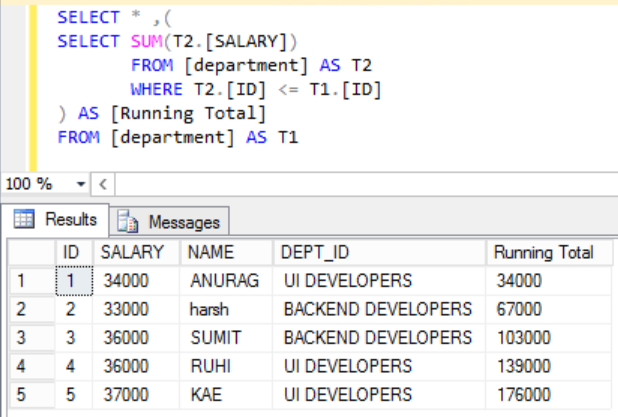Image resolution: width=618 pixels, height=417 pixels.
Task: Select row header number 2
Action: tap(32, 309)
